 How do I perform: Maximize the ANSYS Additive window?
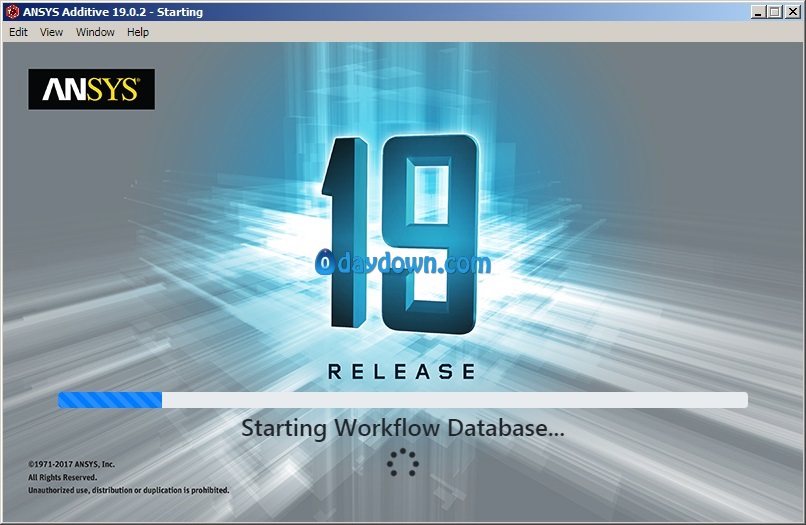775,12
